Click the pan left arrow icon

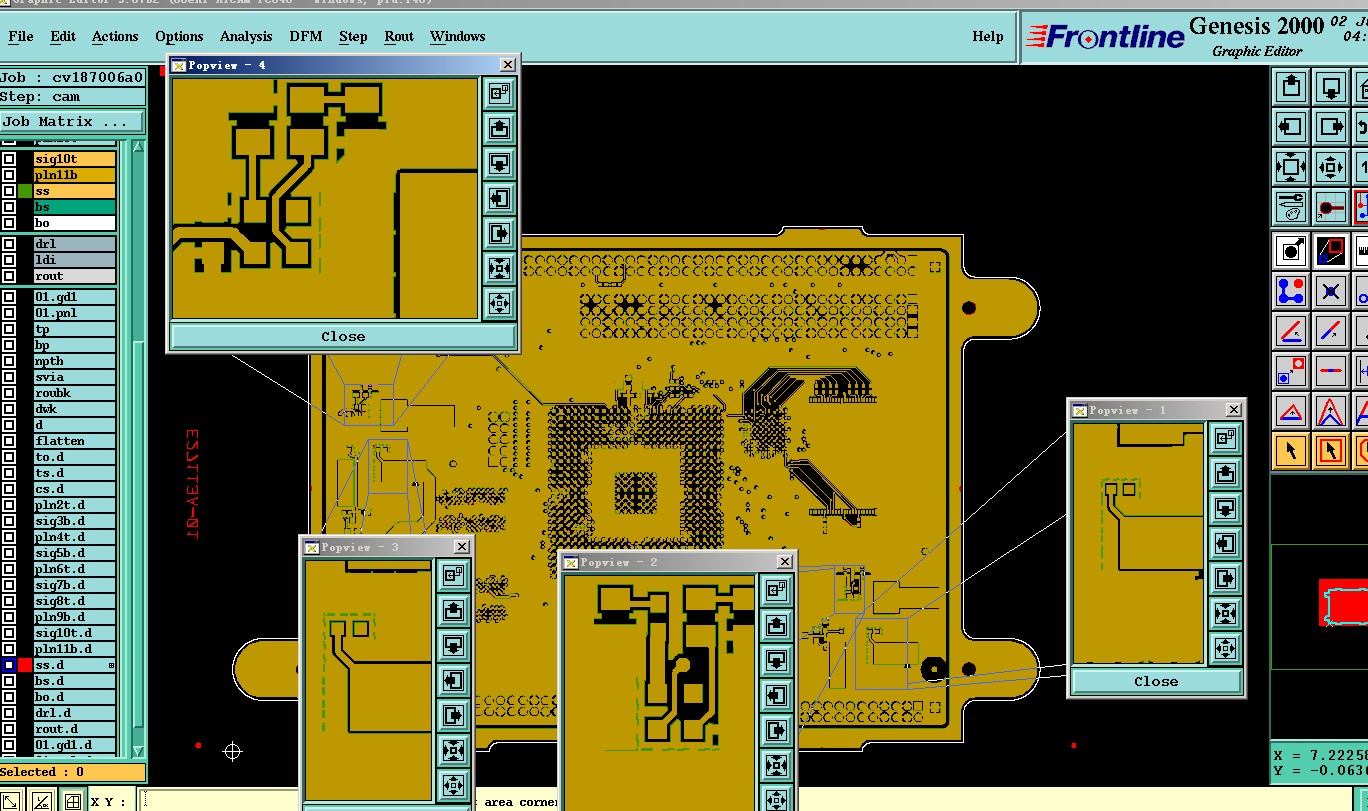point(1291,127)
